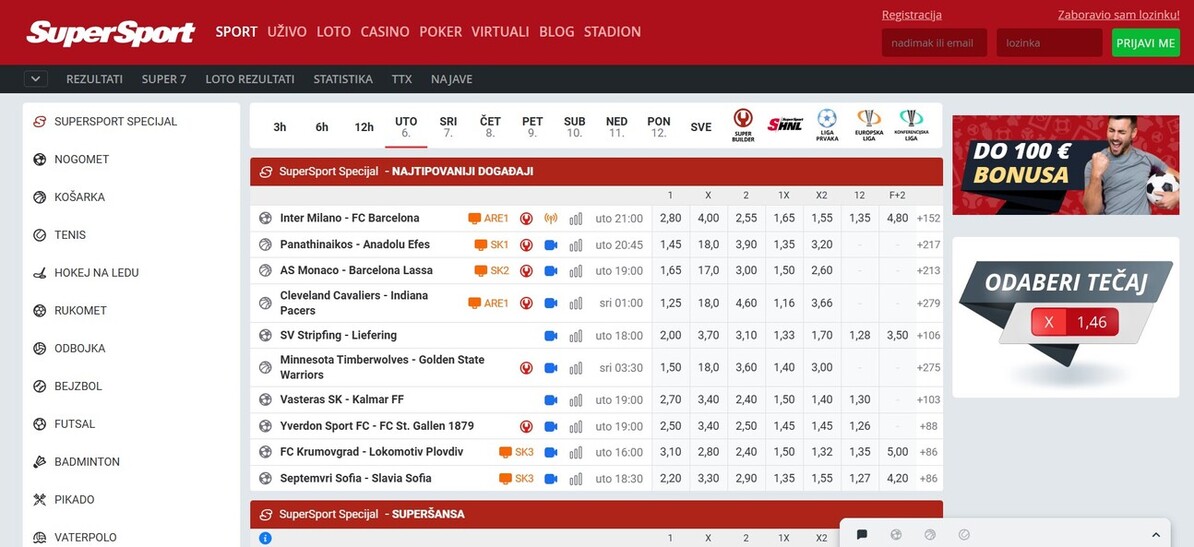
Task: Select odds 4,60 for Indiana Pacers win
Action: [x=746, y=303]
